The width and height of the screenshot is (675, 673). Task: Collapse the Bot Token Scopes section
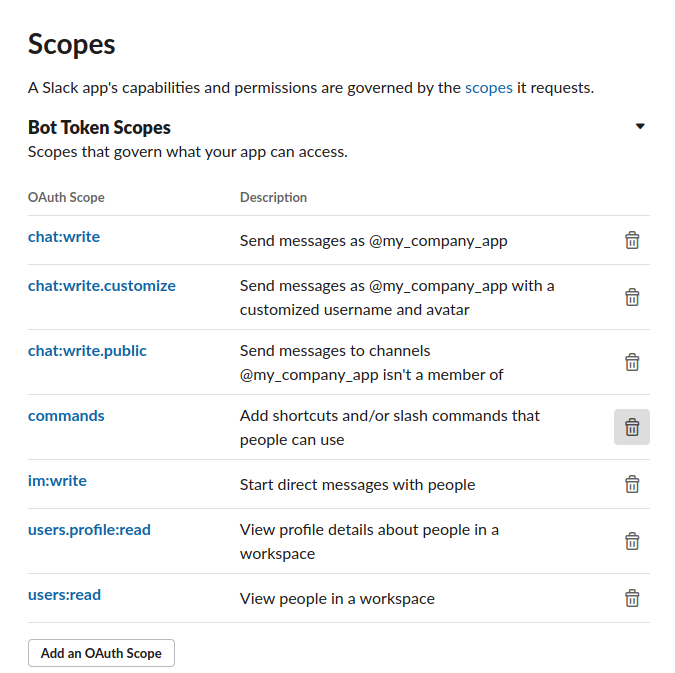tap(640, 127)
